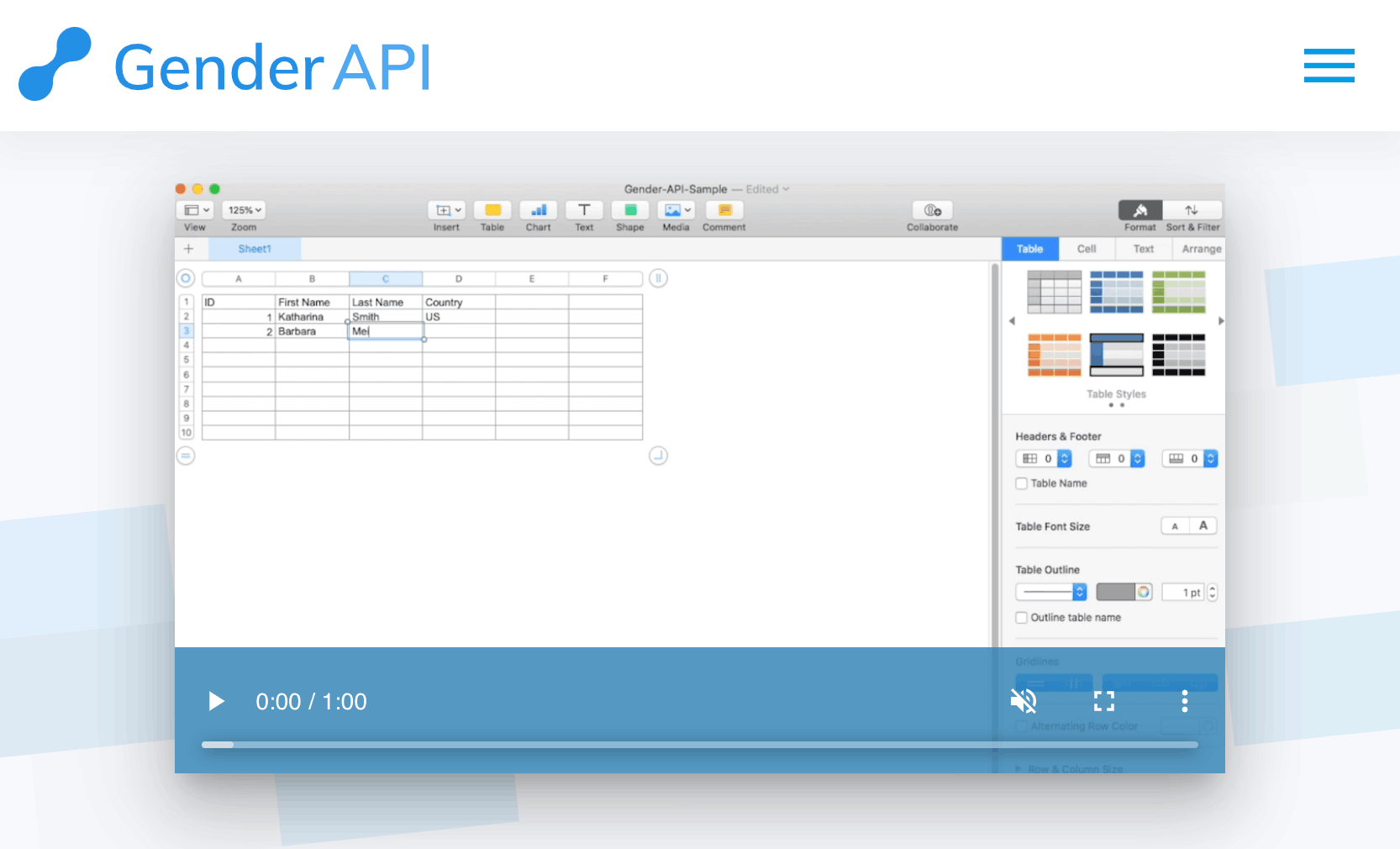Switch to the Cell inspector tab
Viewport: 1400px width, 849px height.
click(1087, 249)
